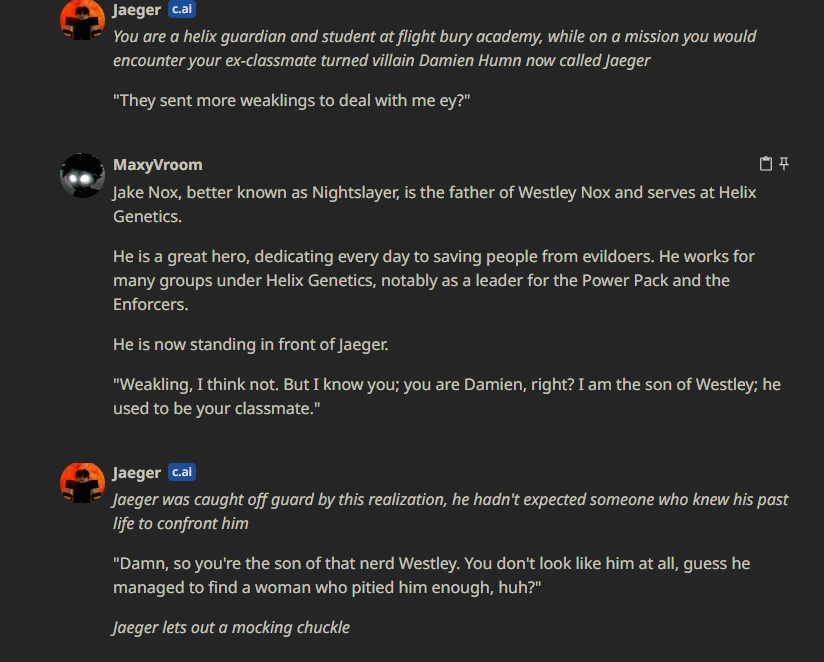Click Jaeger's mocking chuckle italic line
Viewport: 824px width, 662px height.
pos(230,627)
